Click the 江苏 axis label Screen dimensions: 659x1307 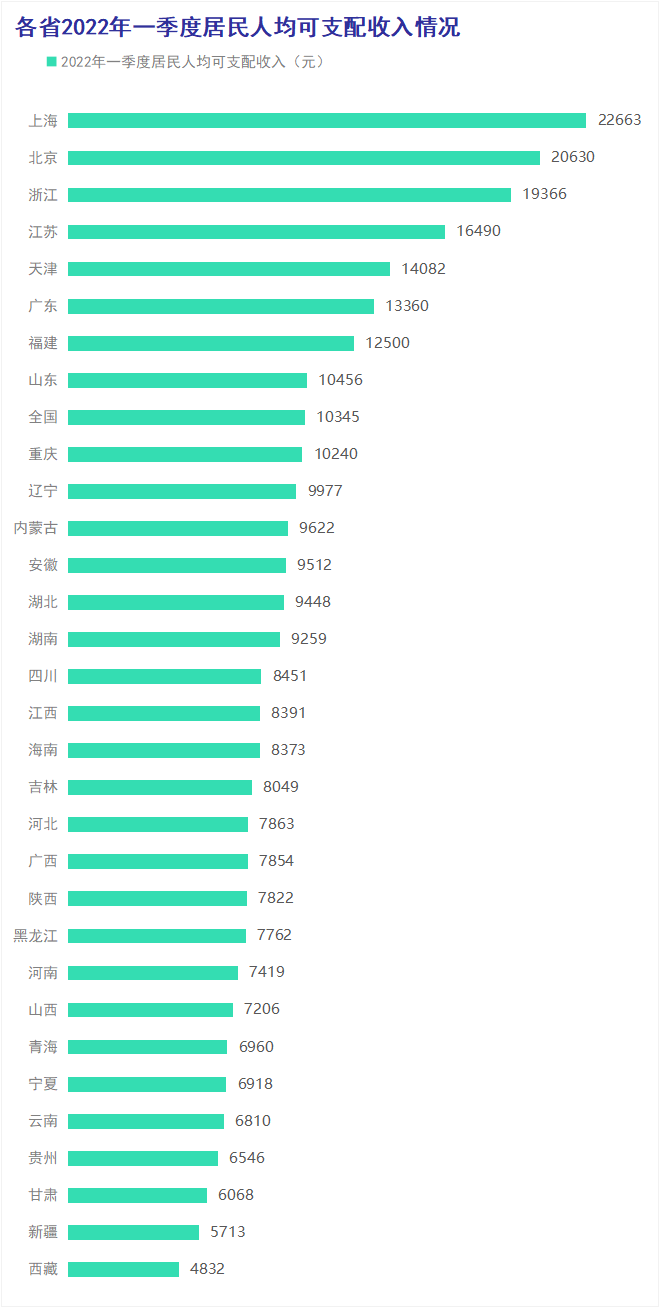43,231
